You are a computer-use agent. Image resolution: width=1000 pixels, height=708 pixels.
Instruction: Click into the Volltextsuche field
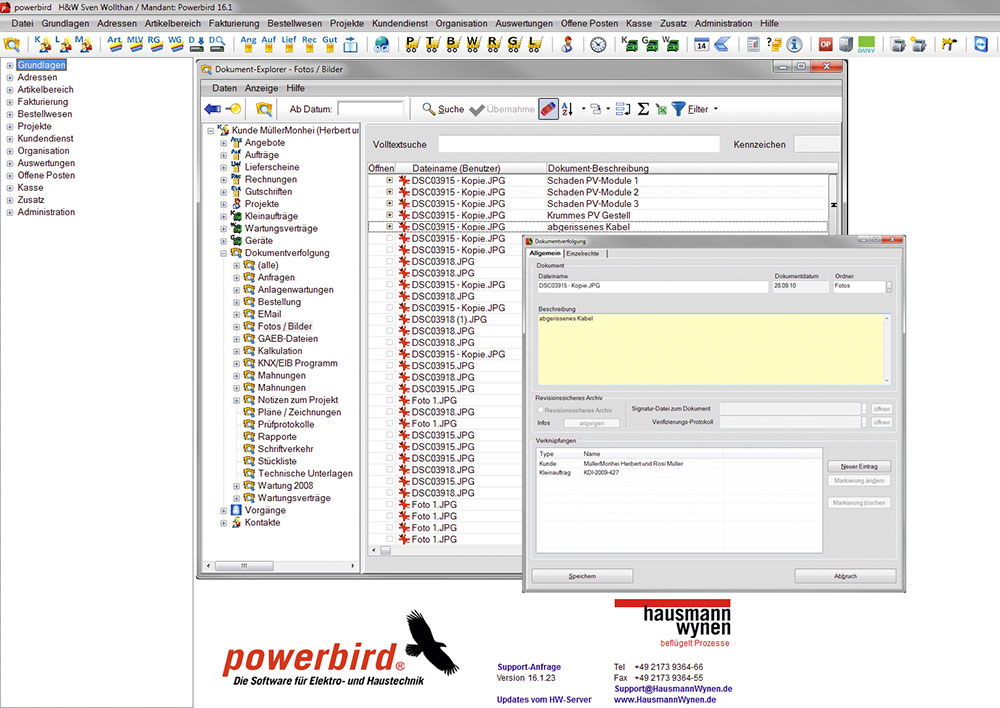pyautogui.click(x=578, y=144)
